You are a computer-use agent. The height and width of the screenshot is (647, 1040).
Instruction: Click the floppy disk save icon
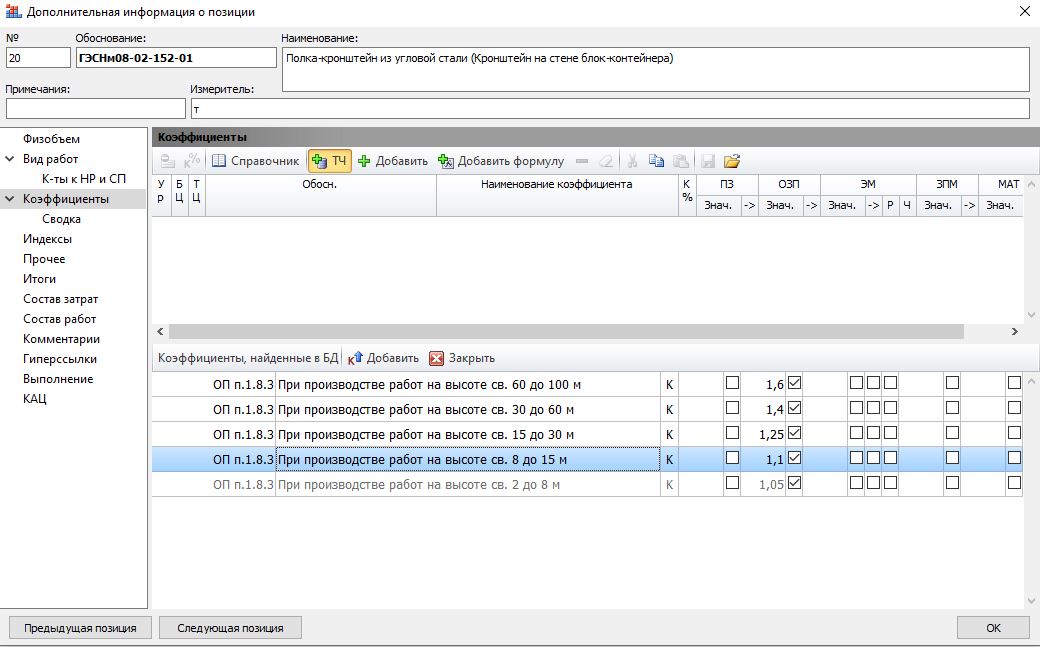[x=708, y=161]
